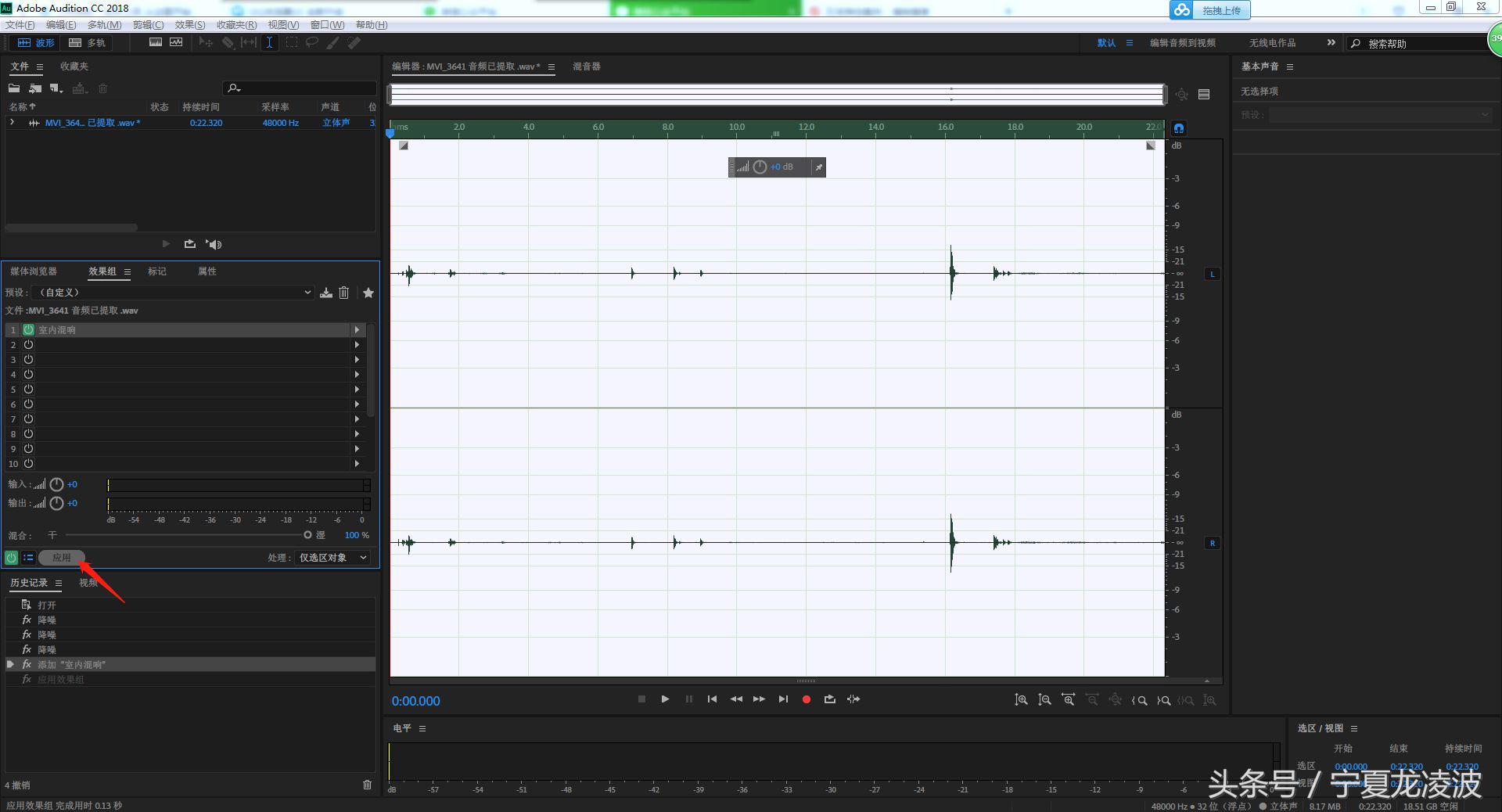Image resolution: width=1502 pixels, height=812 pixels.
Task: Save the effects rack preset
Action: coord(326,293)
